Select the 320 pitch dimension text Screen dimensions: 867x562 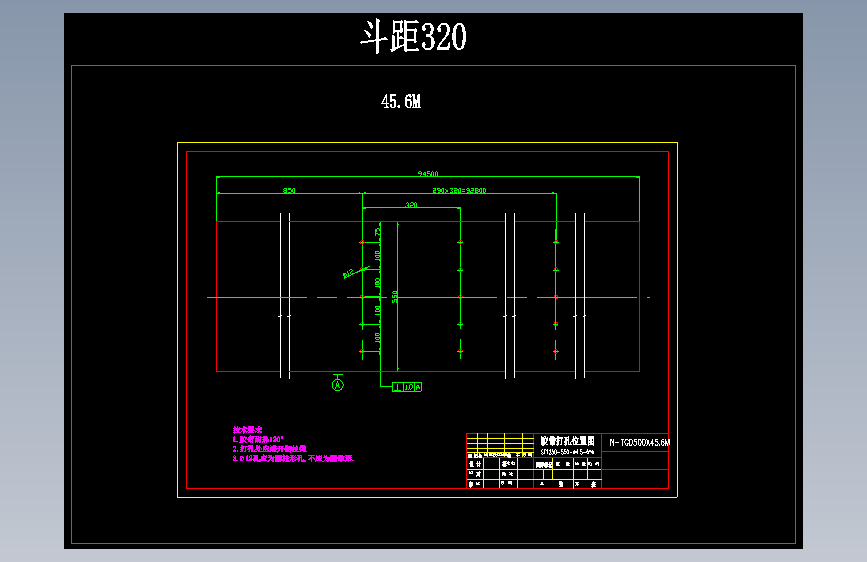tap(411, 205)
